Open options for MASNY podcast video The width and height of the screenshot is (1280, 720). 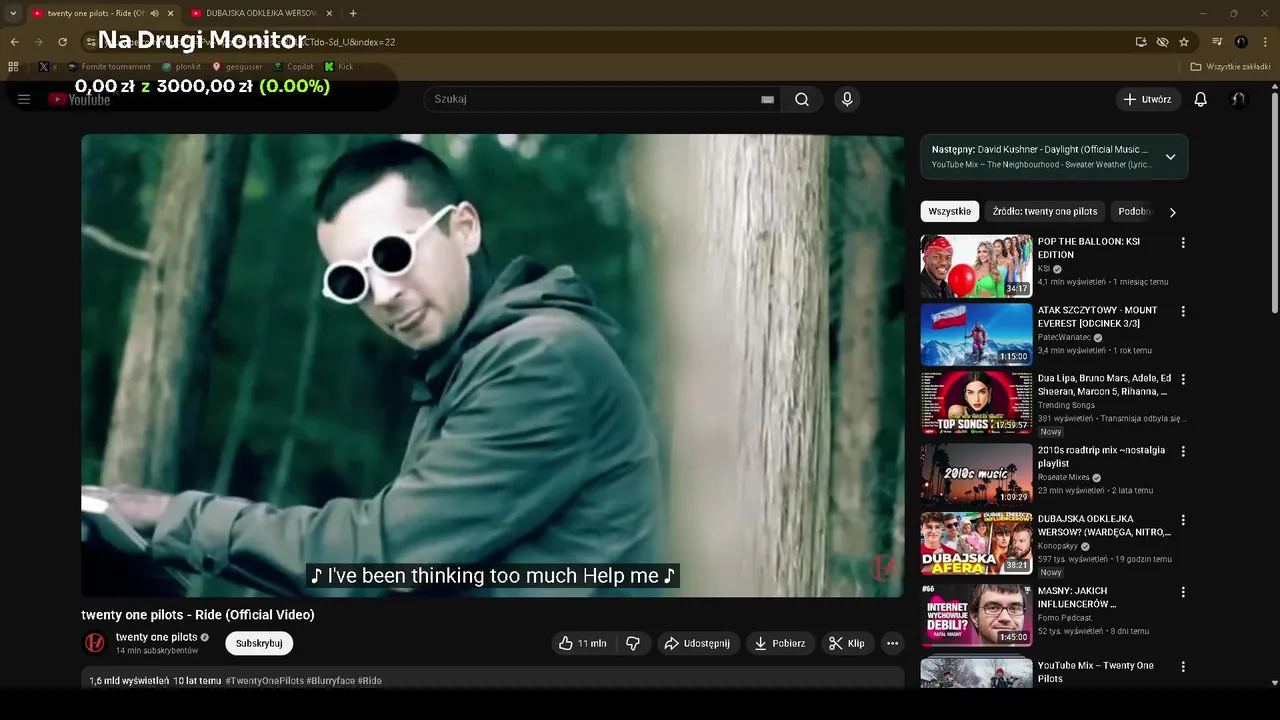[x=1183, y=592]
